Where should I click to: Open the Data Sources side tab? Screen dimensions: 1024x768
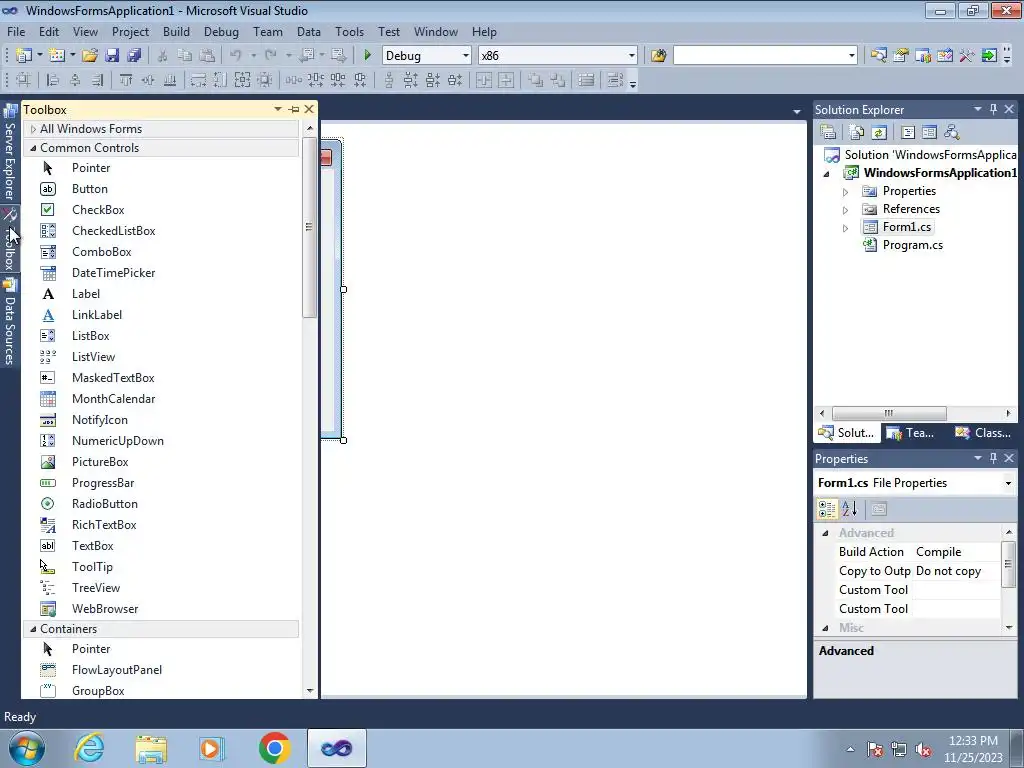(x=10, y=322)
